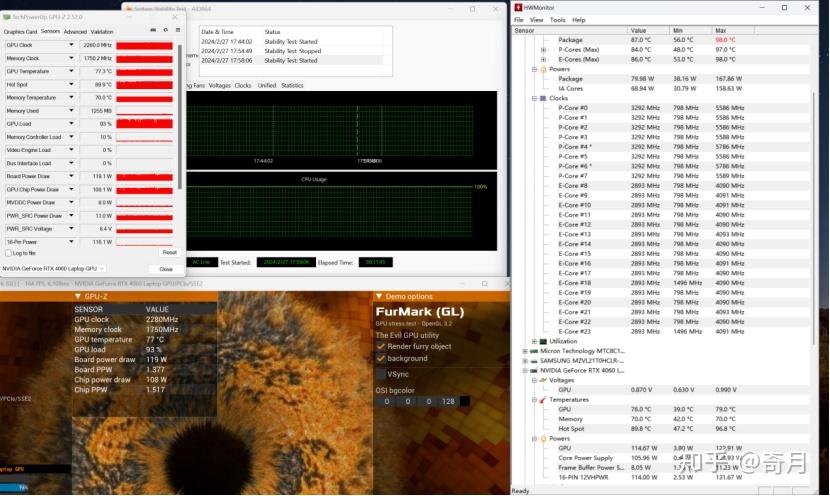The image size is (830, 496).
Task: Open the Board Power Draw sensor dropdown
Action: pos(71,176)
